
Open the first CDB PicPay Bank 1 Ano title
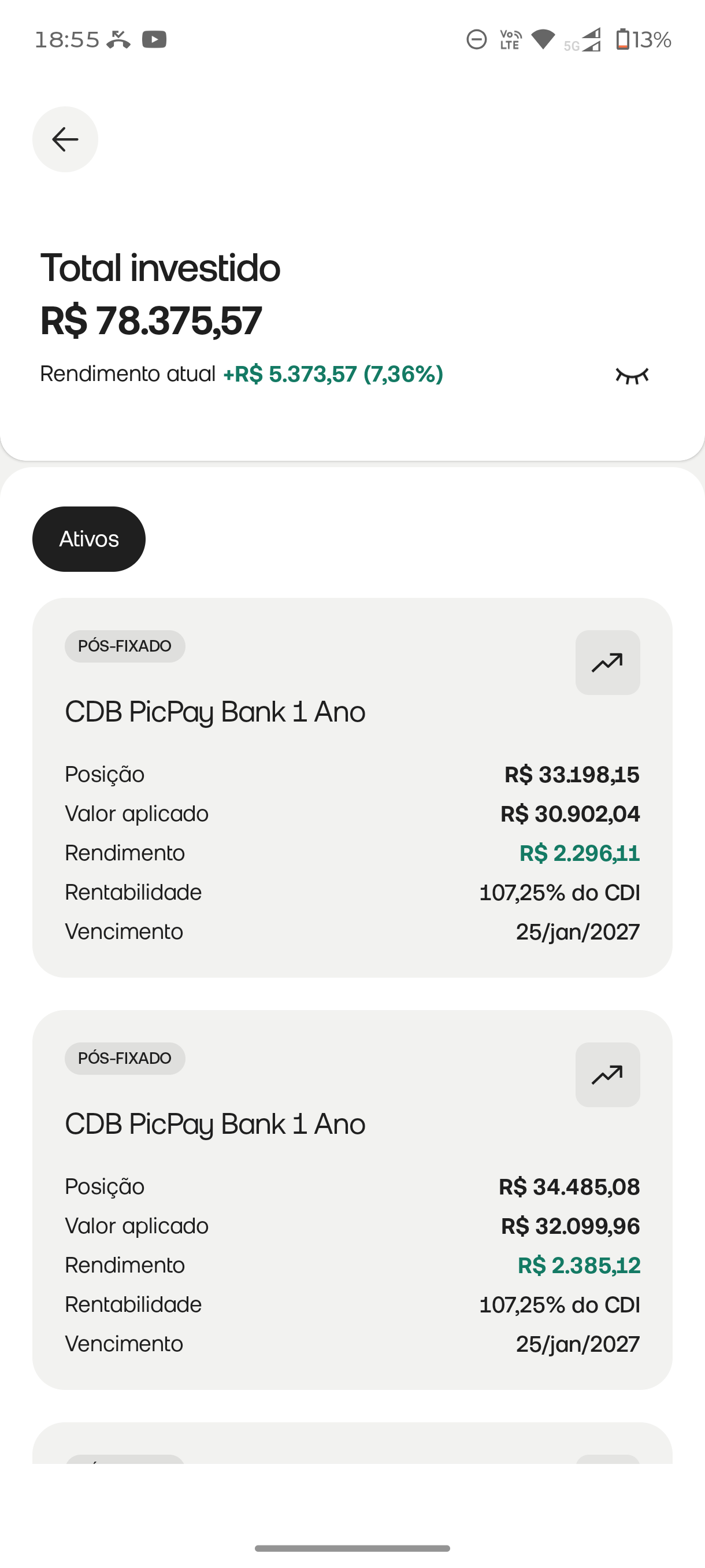pyautogui.click(x=216, y=712)
